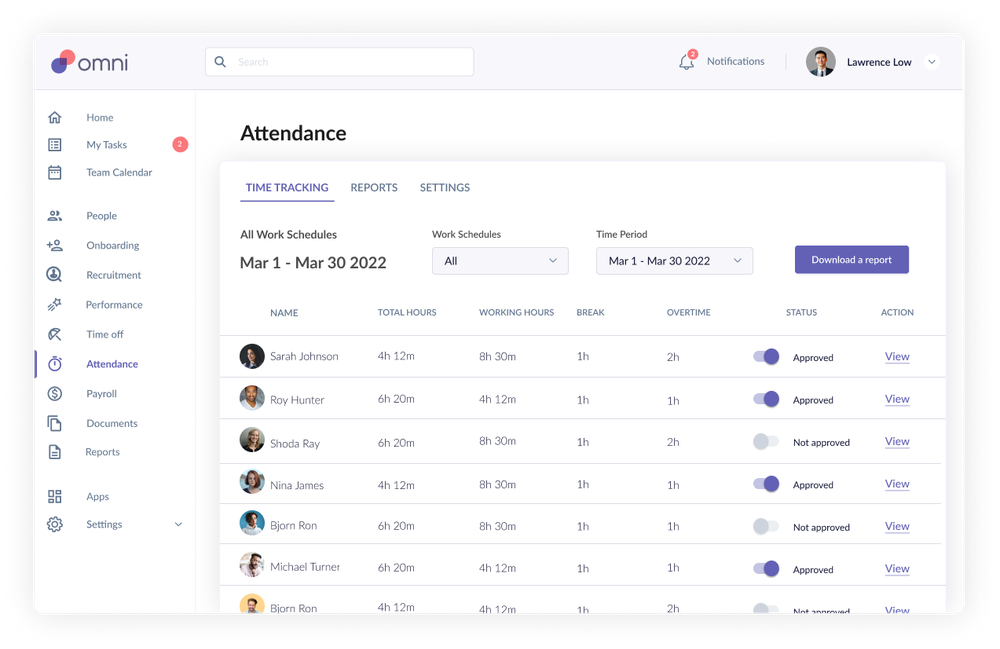Click View link for Roy Hunter
The height and width of the screenshot is (649, 1000).
click(x=897, y=399)
